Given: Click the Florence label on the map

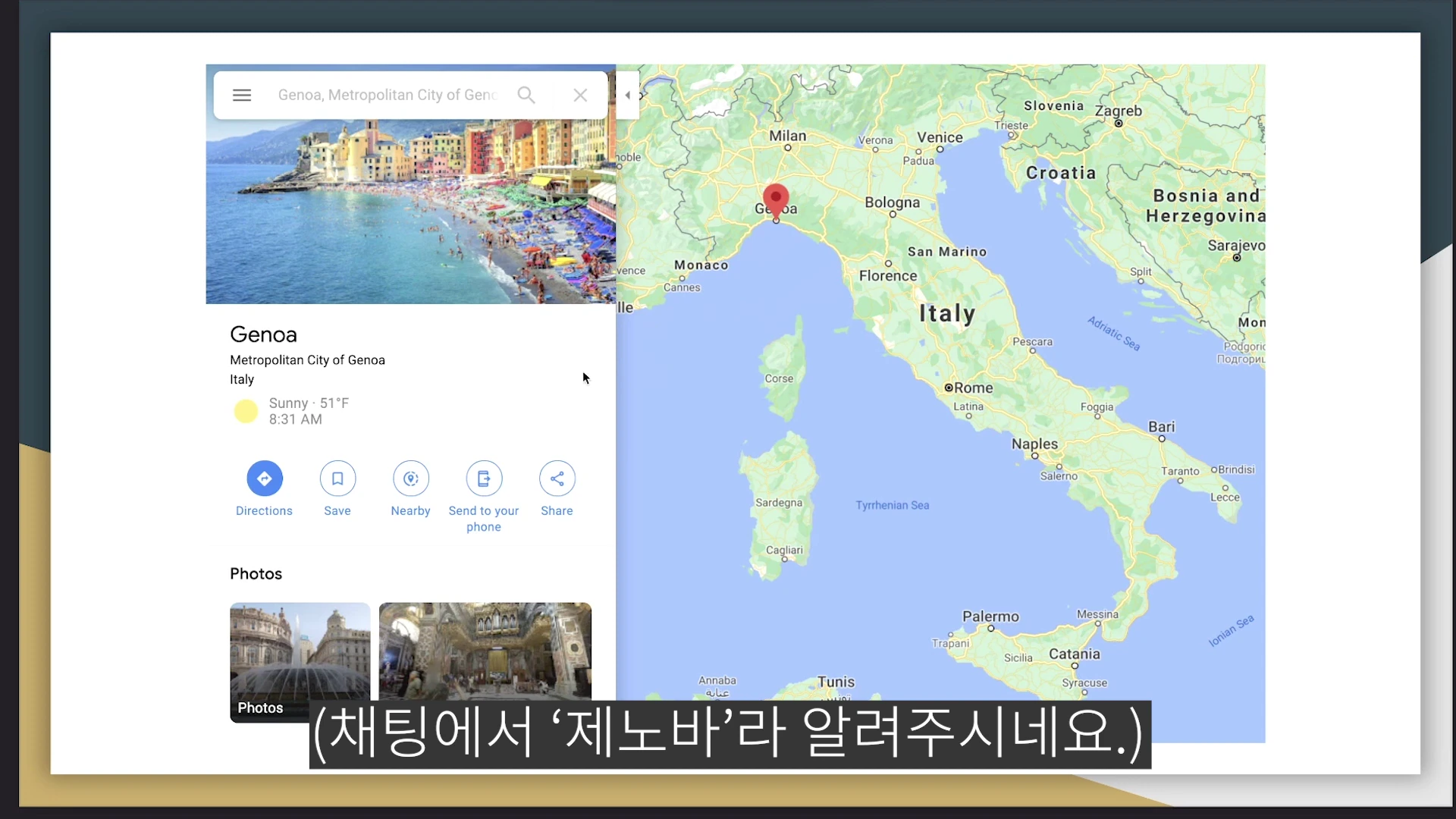Looking at the screenshot, I should point(888,276).
